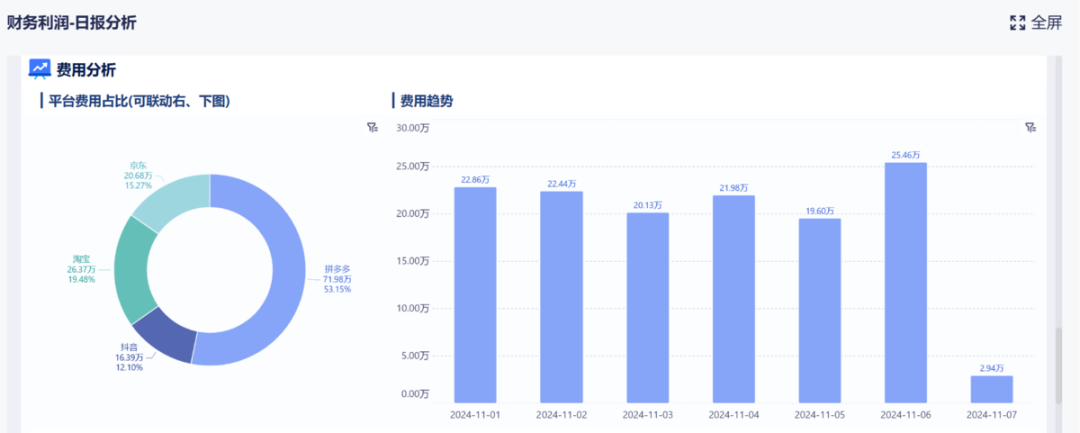The width and height of the screenshot is (1080, 433).
Task: Click the 2024-11-01 bar
Action: pyautogui.click(x=475, y=295)
